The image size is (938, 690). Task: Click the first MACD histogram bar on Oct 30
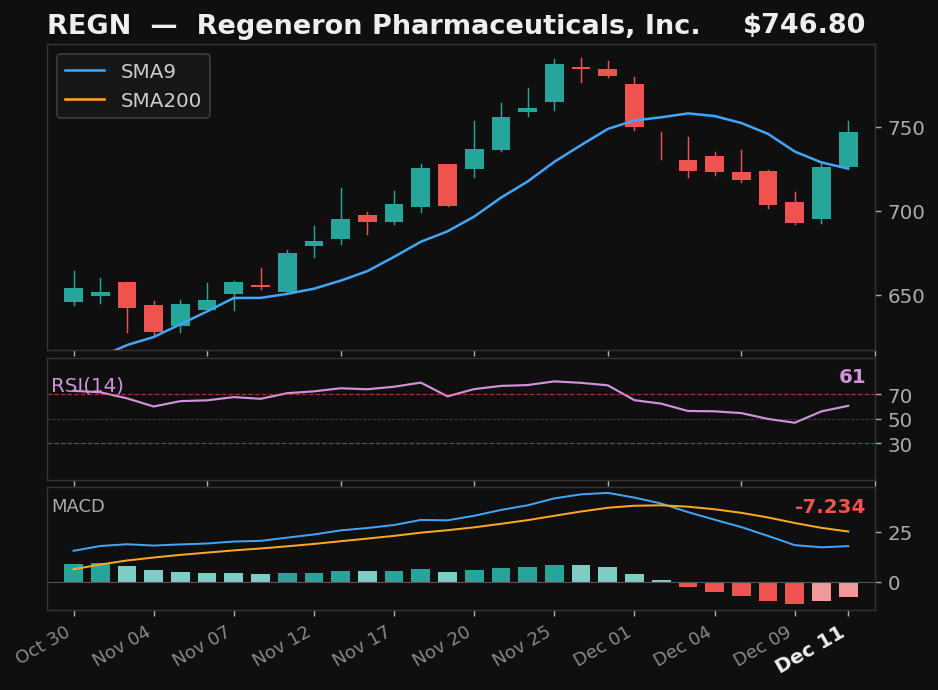74,573
